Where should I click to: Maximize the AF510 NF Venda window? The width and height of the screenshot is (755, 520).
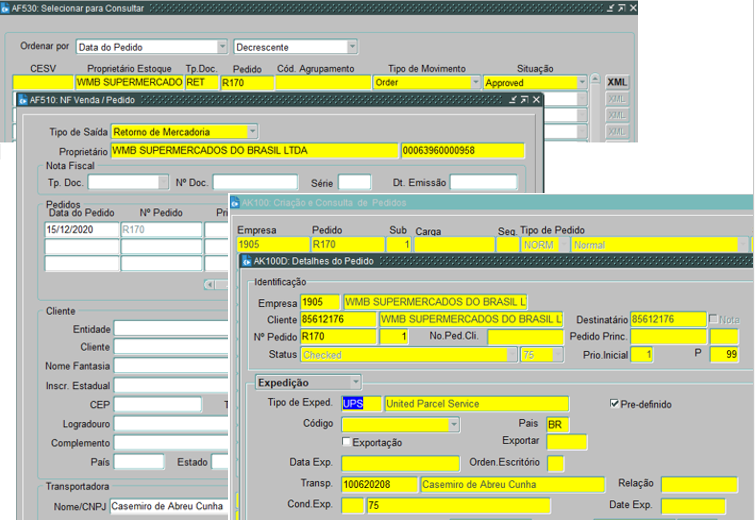(524, 99)
